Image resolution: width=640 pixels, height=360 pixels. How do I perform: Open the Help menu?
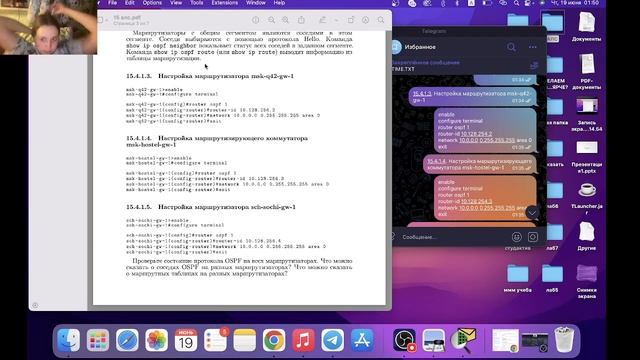point(279,3)
